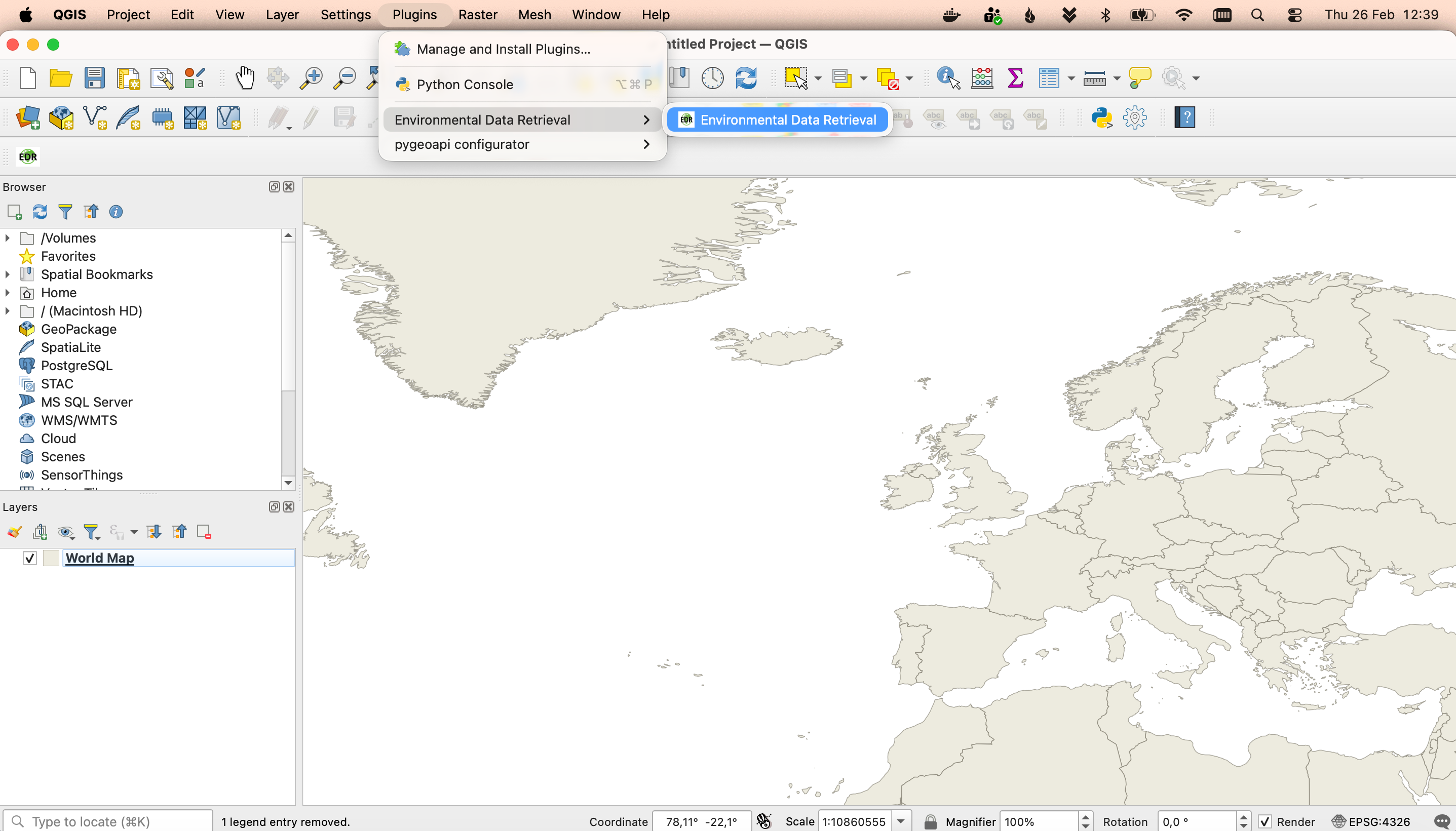The image size is (1456, 831).
Task: Open the Temporal Controller clock icon
Action: [712, 77]
